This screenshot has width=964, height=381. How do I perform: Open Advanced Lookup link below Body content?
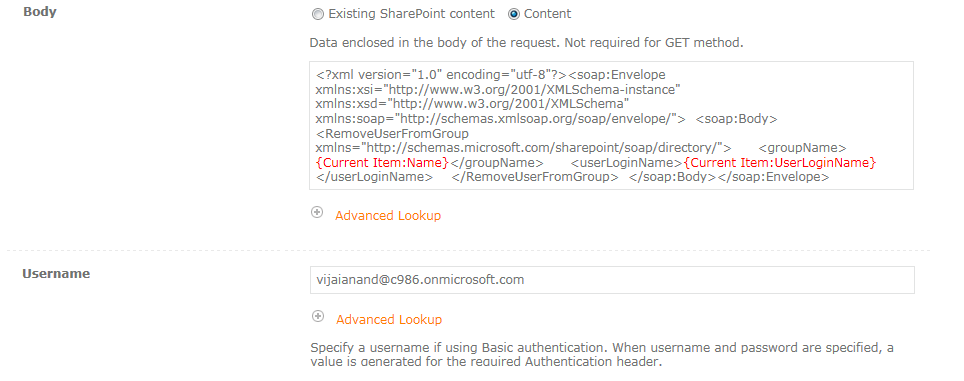[x=388, y=216]
